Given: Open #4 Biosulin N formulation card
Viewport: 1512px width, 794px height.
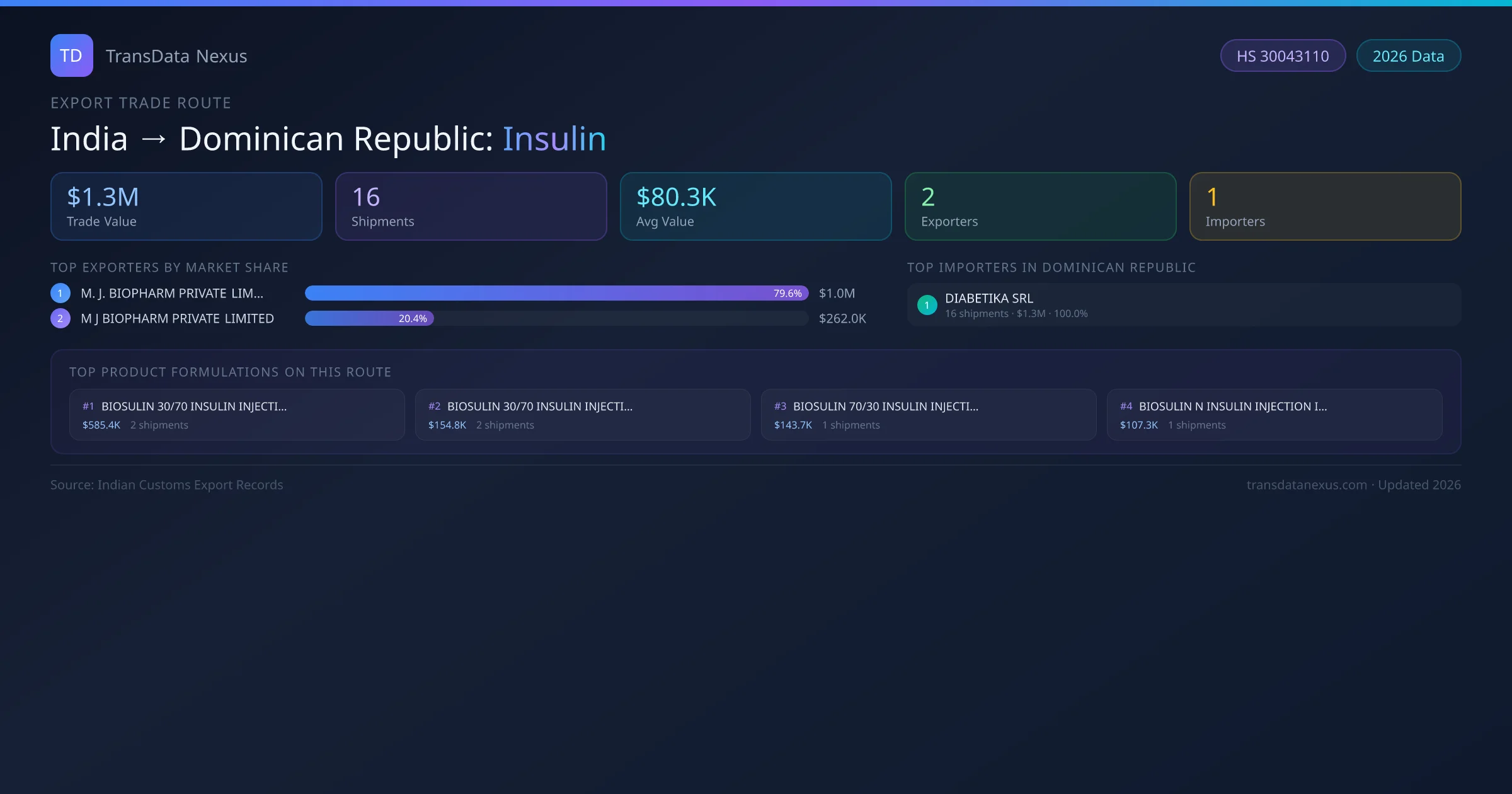Looking at the screenshot, I should (x=1274, y=415).
